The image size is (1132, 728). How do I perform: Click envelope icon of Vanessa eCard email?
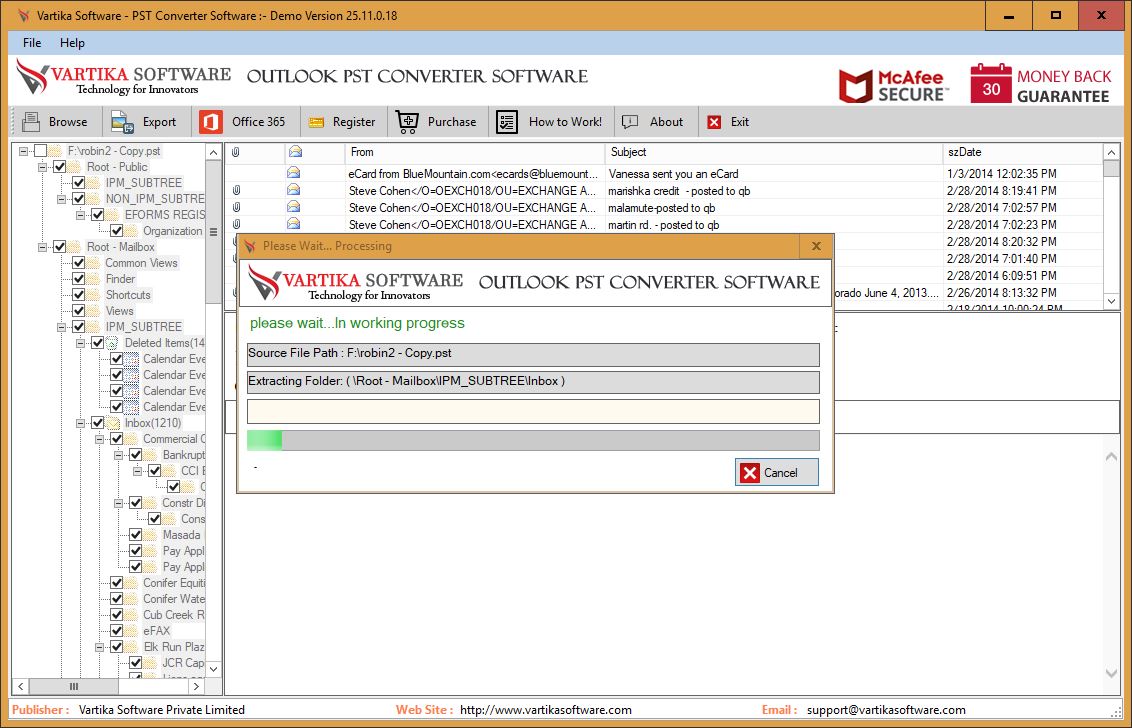pos(293,173)
